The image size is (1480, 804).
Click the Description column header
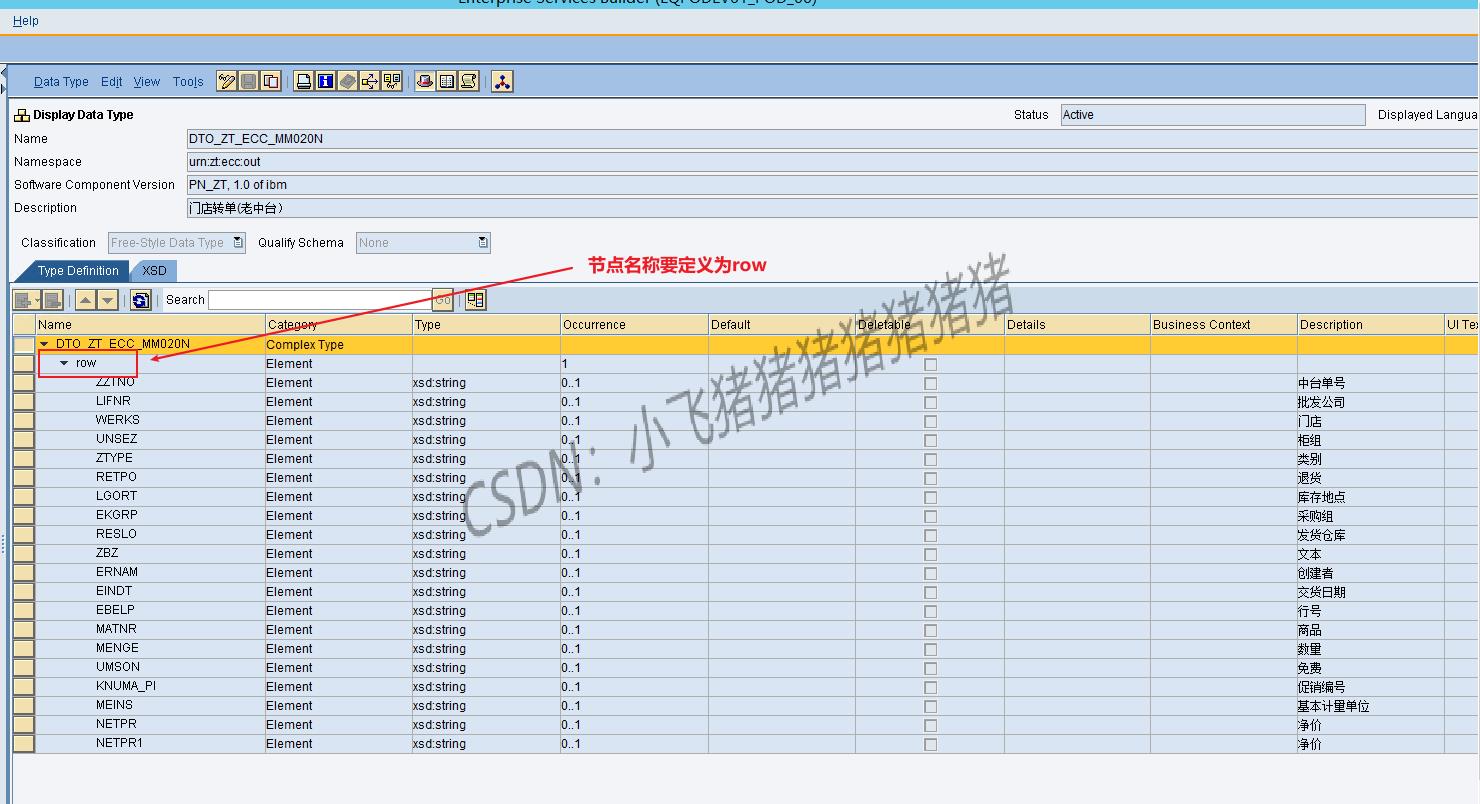(x=1370, y=325)
